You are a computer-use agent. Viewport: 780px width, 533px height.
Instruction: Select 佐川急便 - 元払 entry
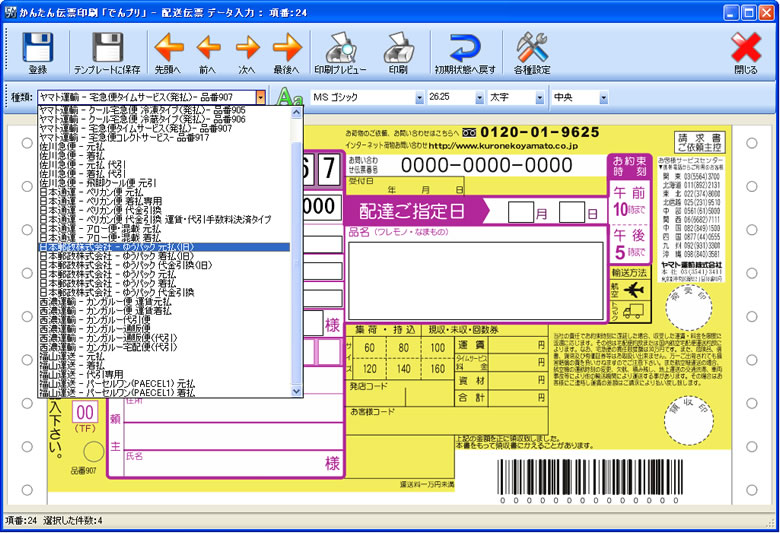[x=164, y=147]
